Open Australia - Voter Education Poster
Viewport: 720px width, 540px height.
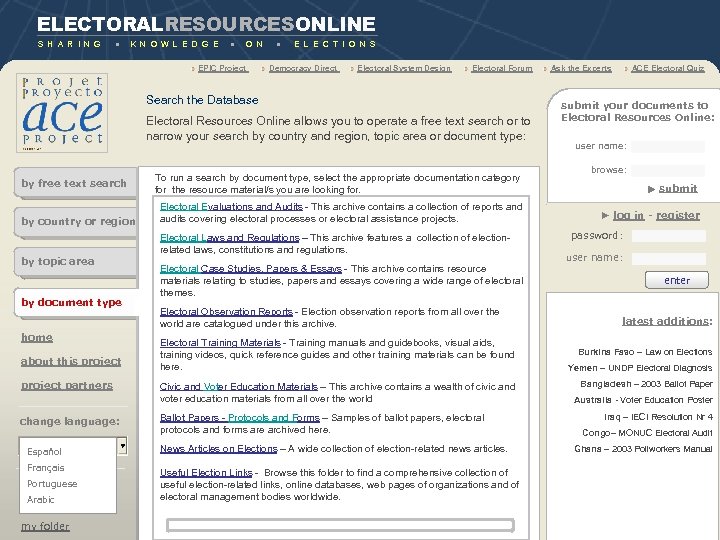643,400
